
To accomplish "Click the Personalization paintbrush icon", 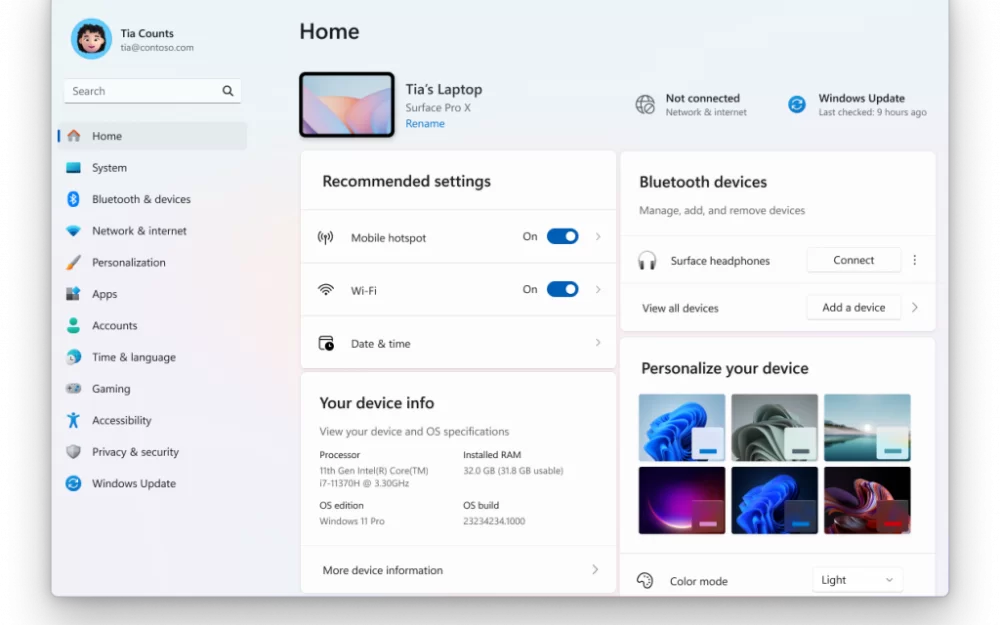I will [x=73, y=262].
